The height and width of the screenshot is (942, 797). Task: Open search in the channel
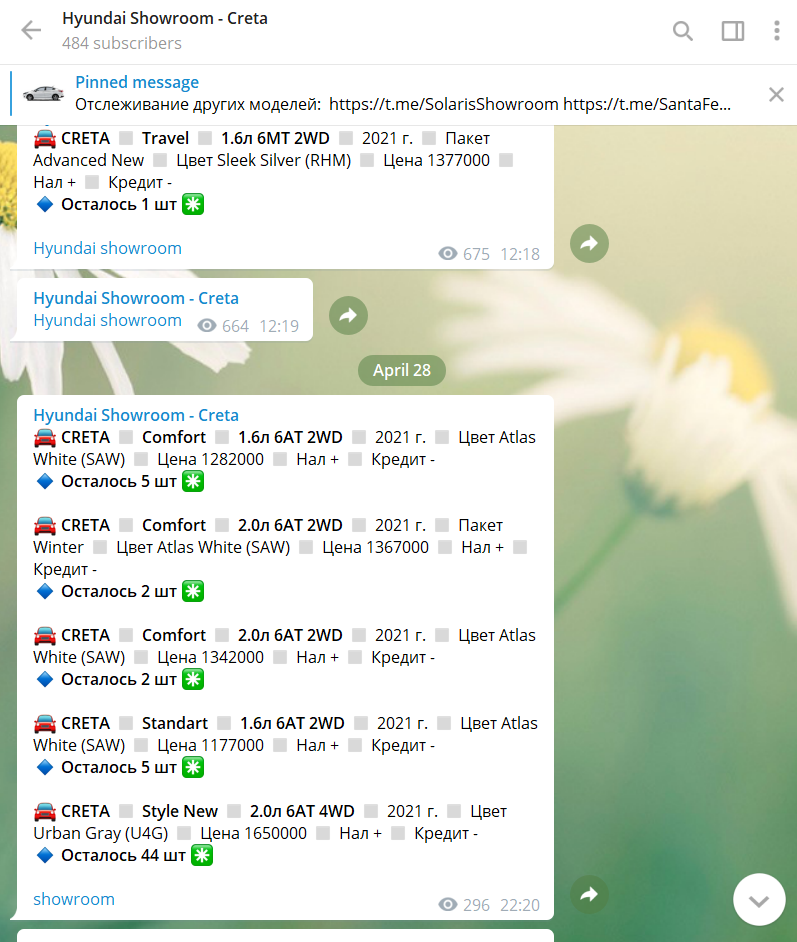coord(682,31)
